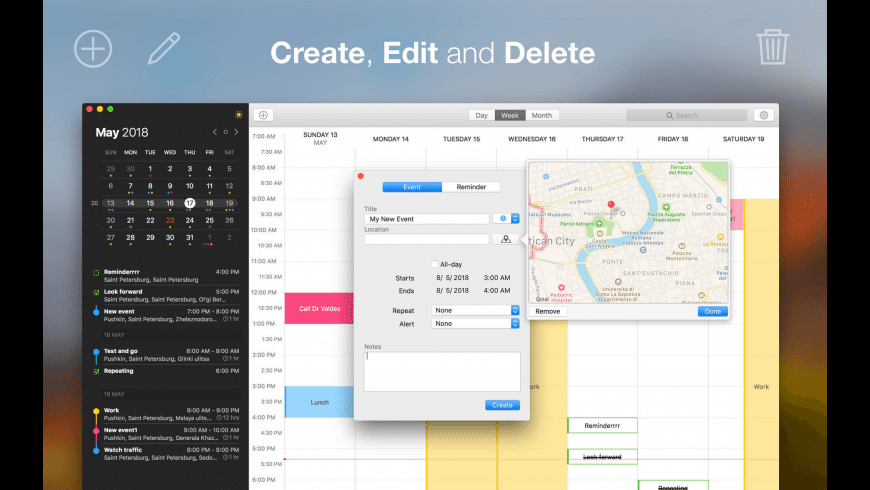Open settings gear in calendar toolbar
Screen dimensions: 870x490
click(764, 115)
